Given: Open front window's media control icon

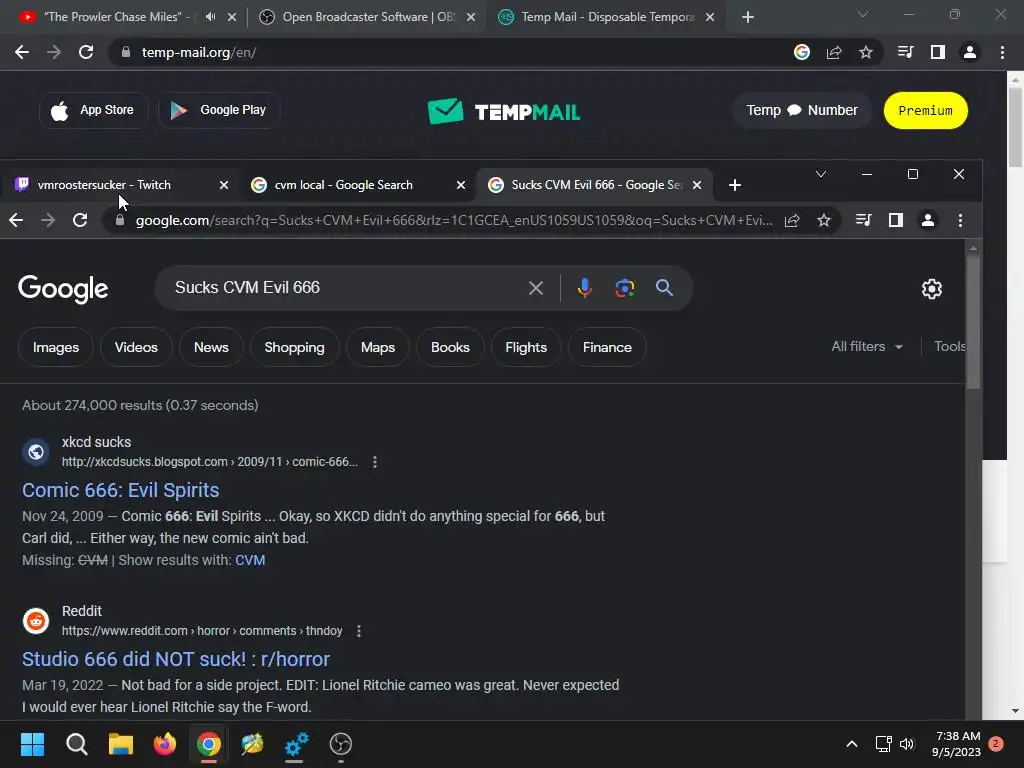Looking at the screenshot, I should pyautogui.click(x=863, y=220).
